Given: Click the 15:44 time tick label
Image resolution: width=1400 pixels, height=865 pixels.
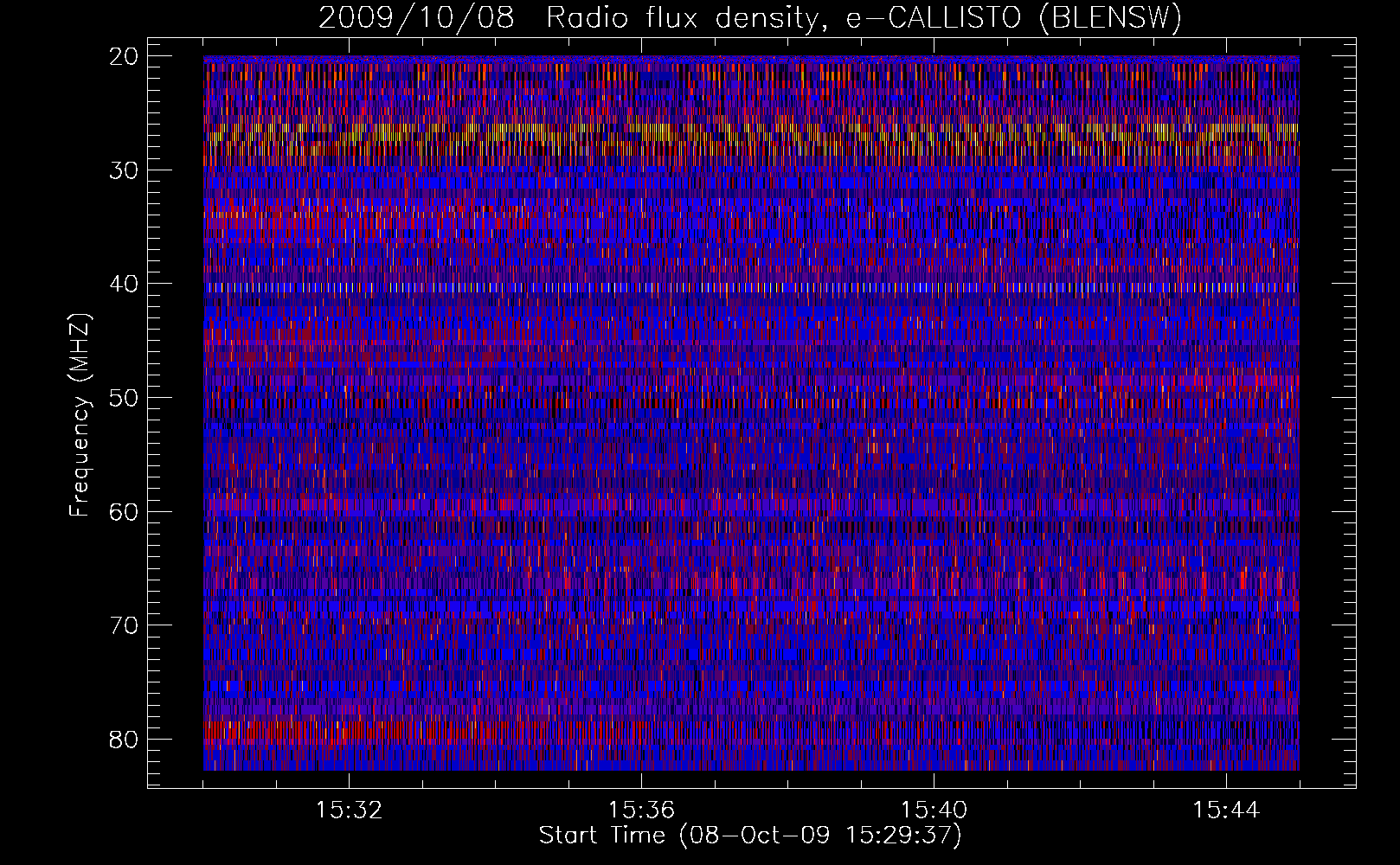Looking at the screenshot, I should (x=1225, y=811).
